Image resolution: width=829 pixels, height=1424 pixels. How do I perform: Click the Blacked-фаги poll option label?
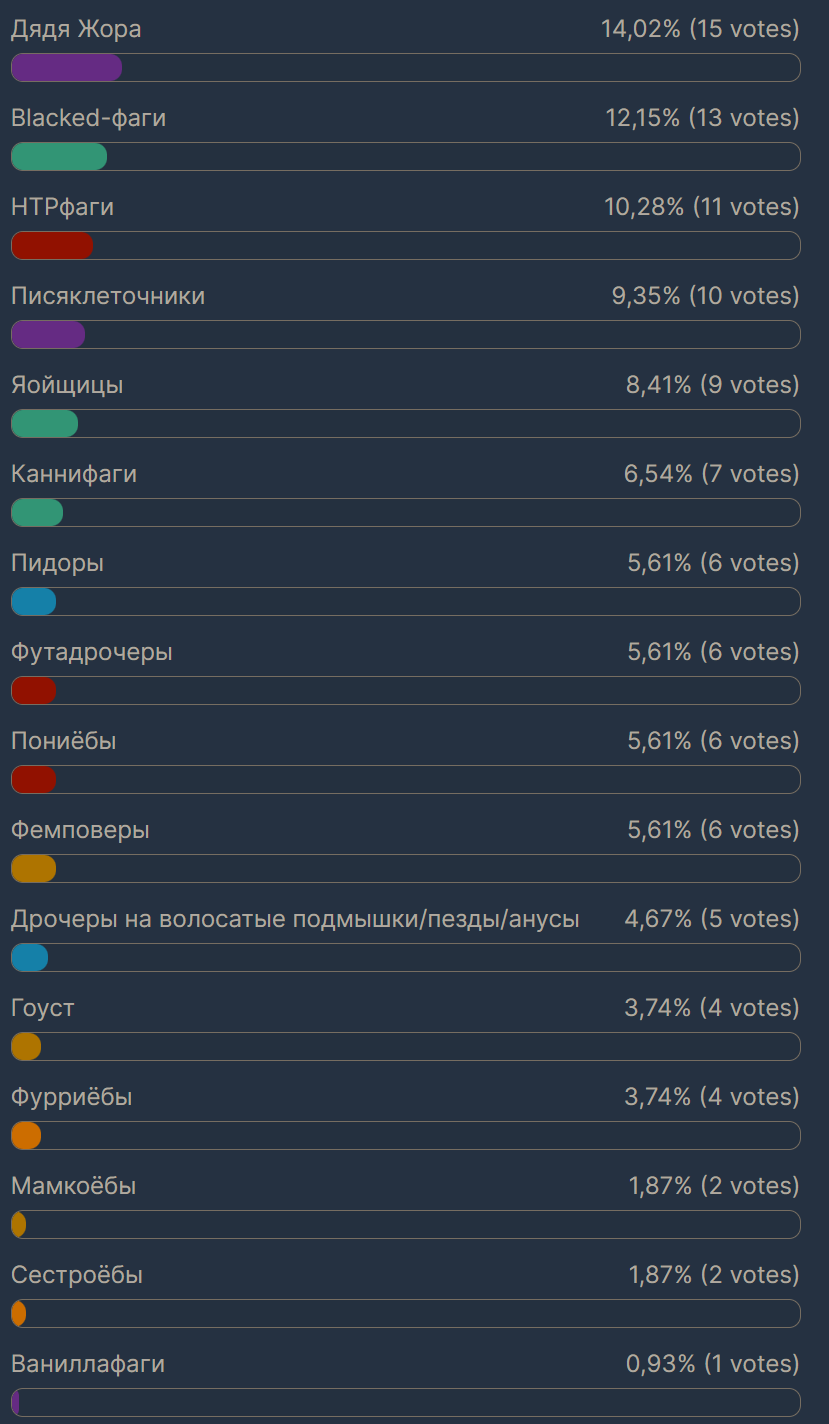[88, 119]
